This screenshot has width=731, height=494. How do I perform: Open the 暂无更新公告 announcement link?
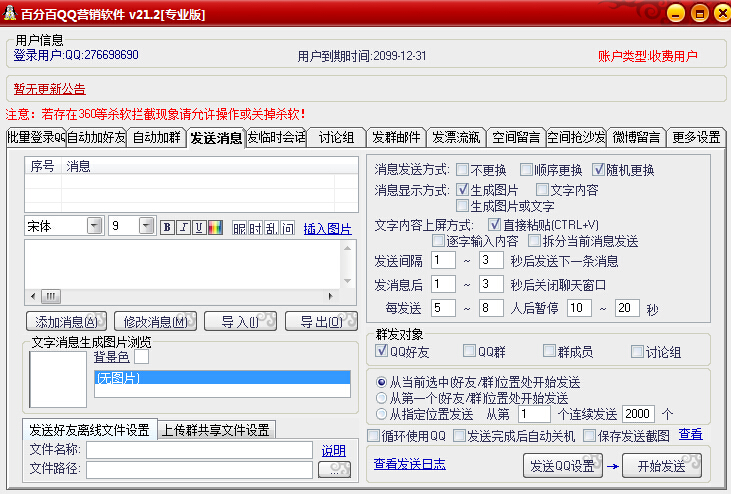click(49, 89)
